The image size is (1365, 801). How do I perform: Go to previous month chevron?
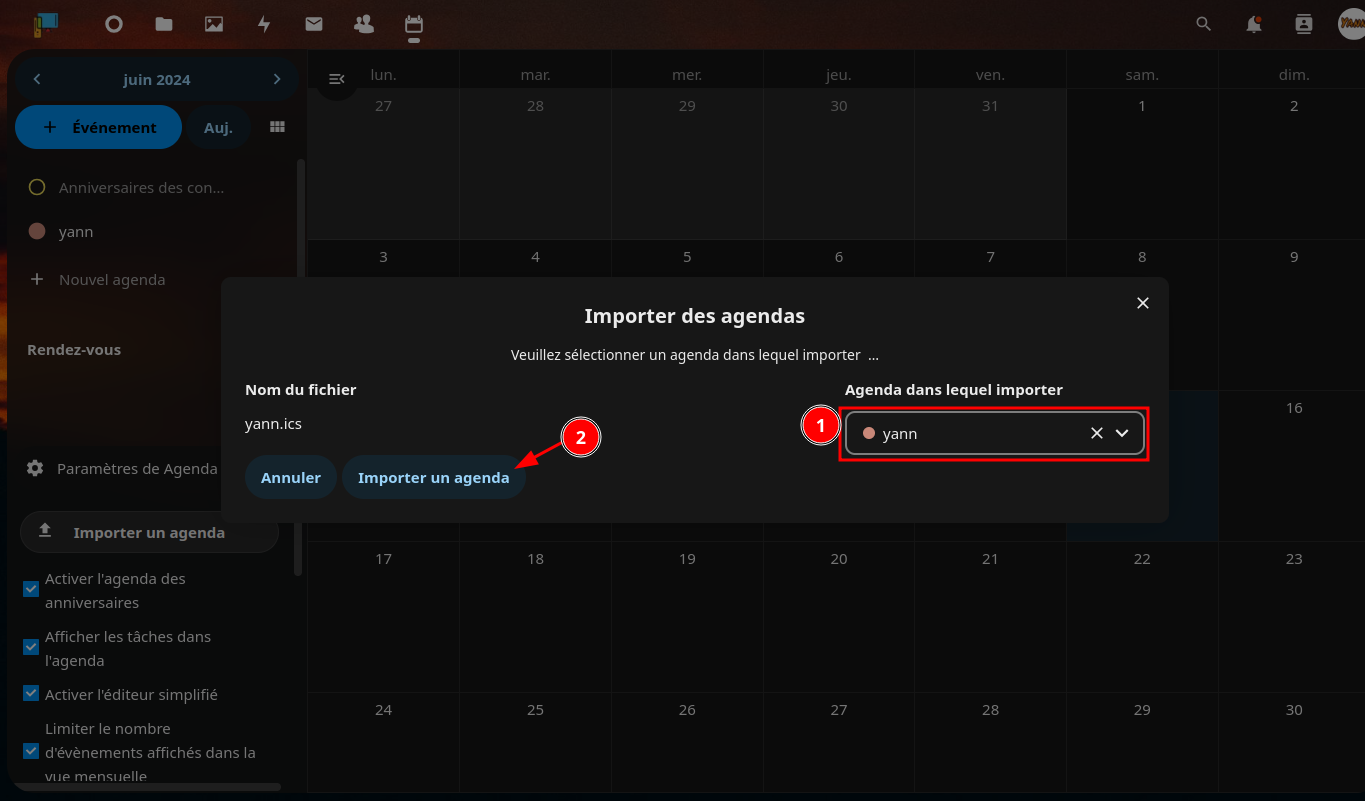[x=37, y=79]
